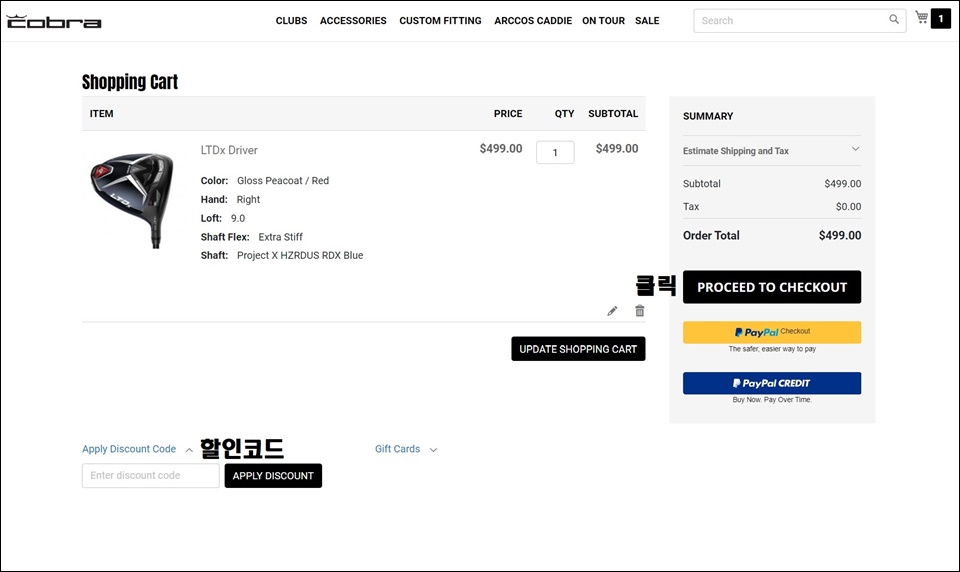
Task: Click the Cobra logo
Action: coord(54,20)
